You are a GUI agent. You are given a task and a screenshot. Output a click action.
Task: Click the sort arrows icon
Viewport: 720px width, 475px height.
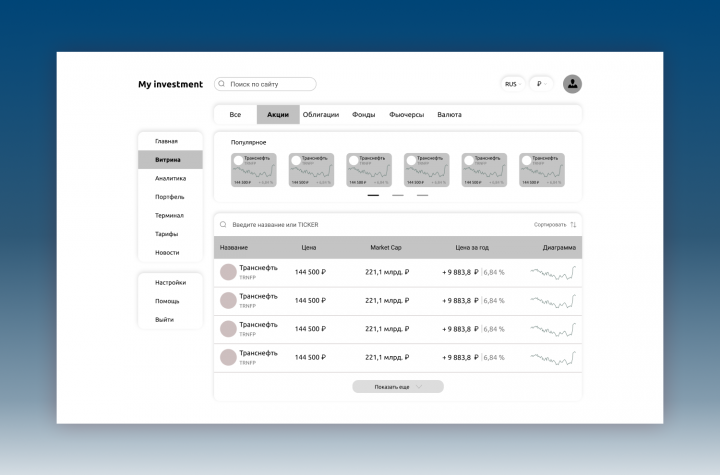[x=573, y=225]
